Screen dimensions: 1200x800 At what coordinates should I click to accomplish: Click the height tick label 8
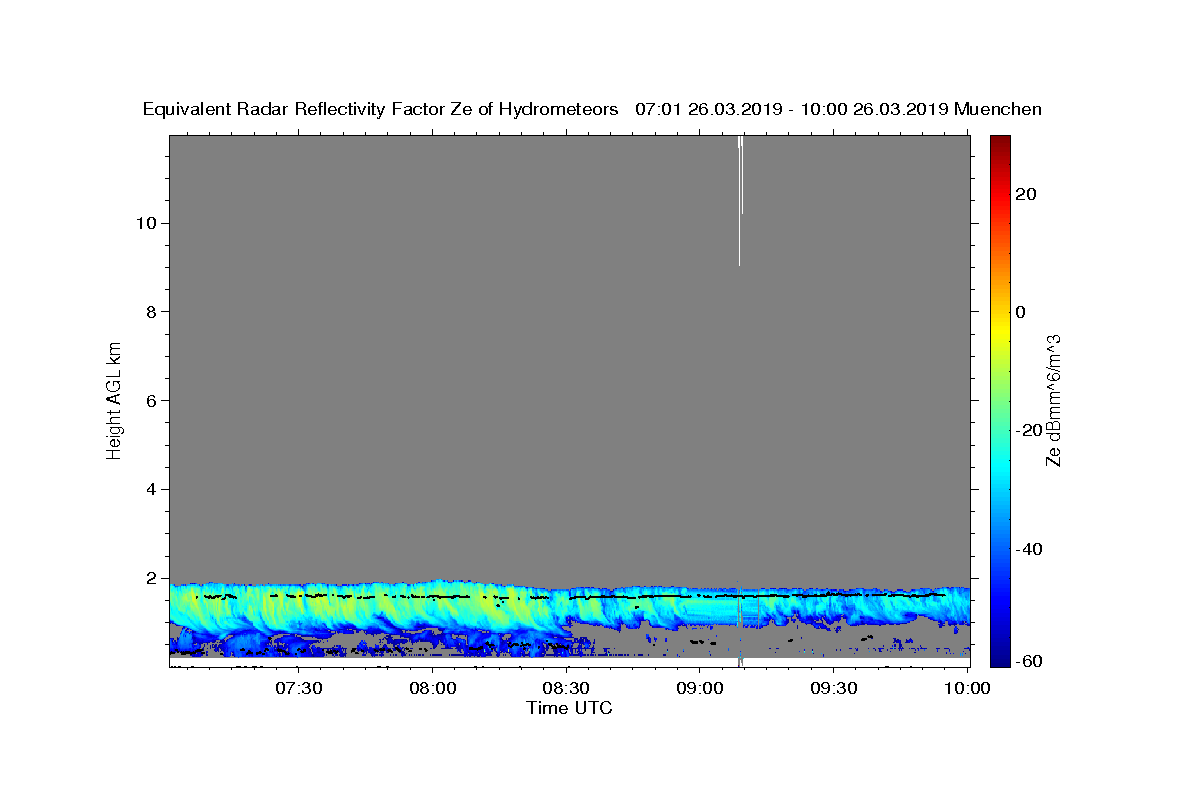click(x=149, y=312)
